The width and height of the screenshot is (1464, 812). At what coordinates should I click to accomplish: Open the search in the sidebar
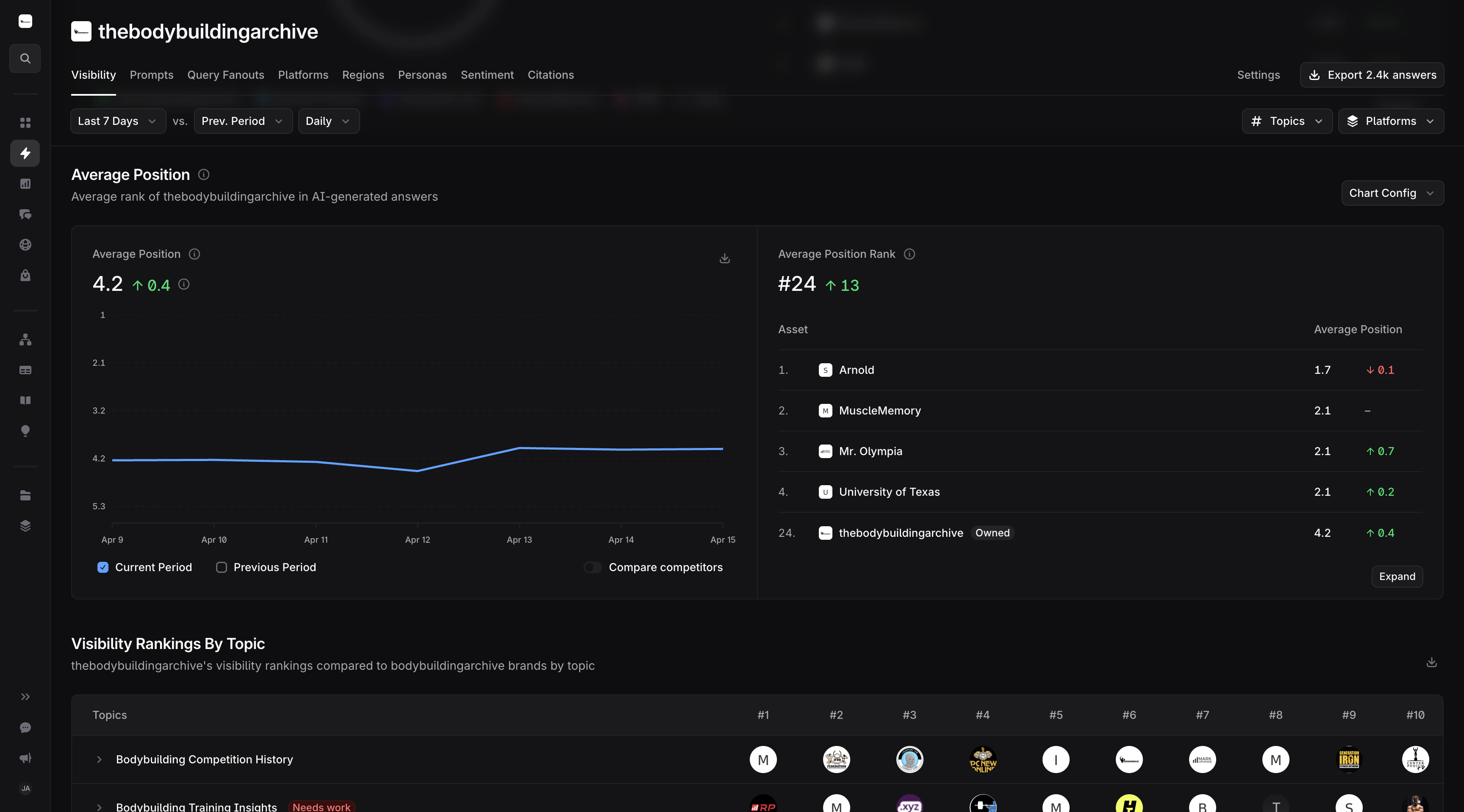pos(25,58)
